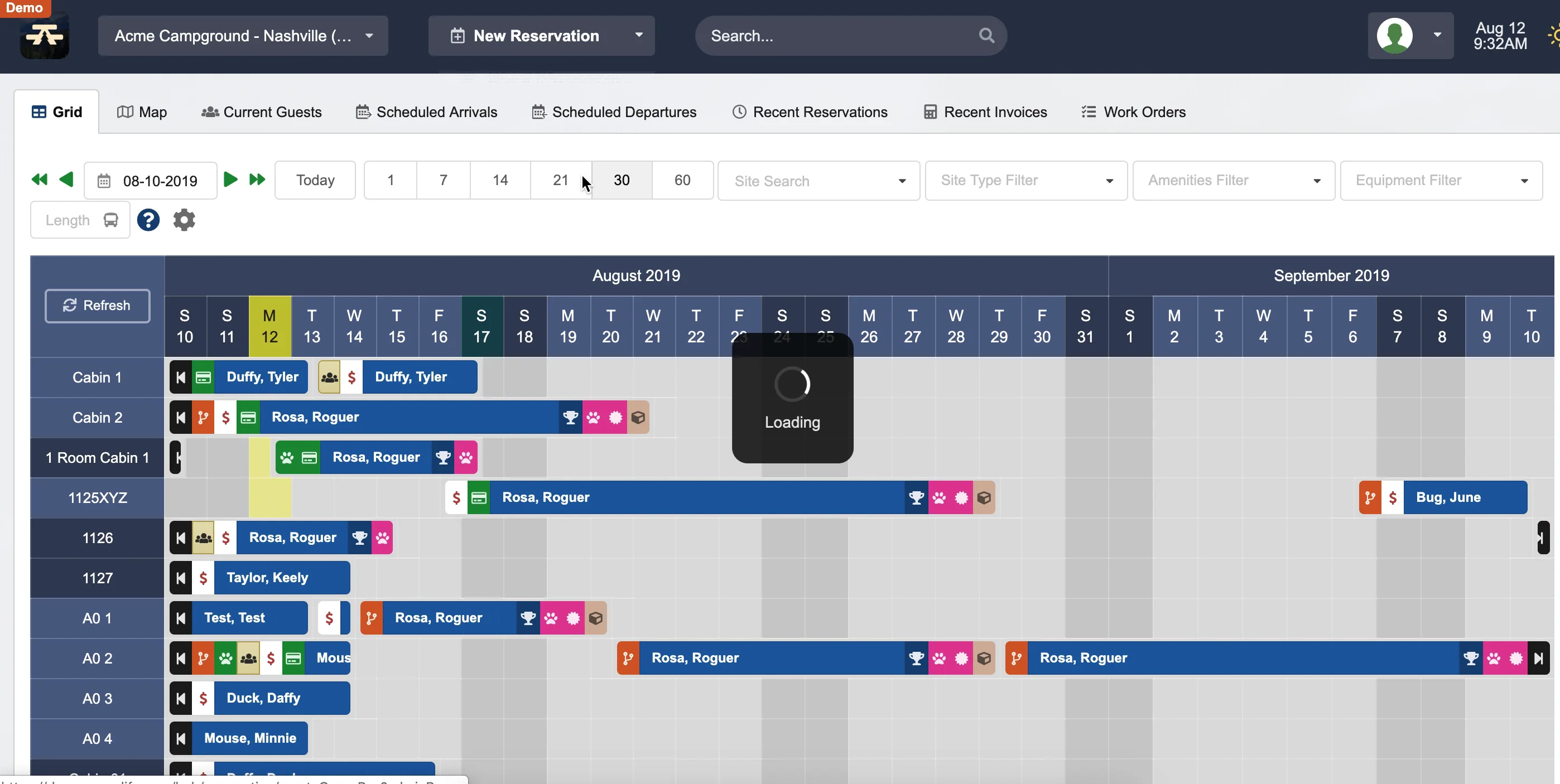Click the group icon on A0 2 first reservation
Image resolution: width=1560 pixels, height=784 pixels.
coord(248,658)
